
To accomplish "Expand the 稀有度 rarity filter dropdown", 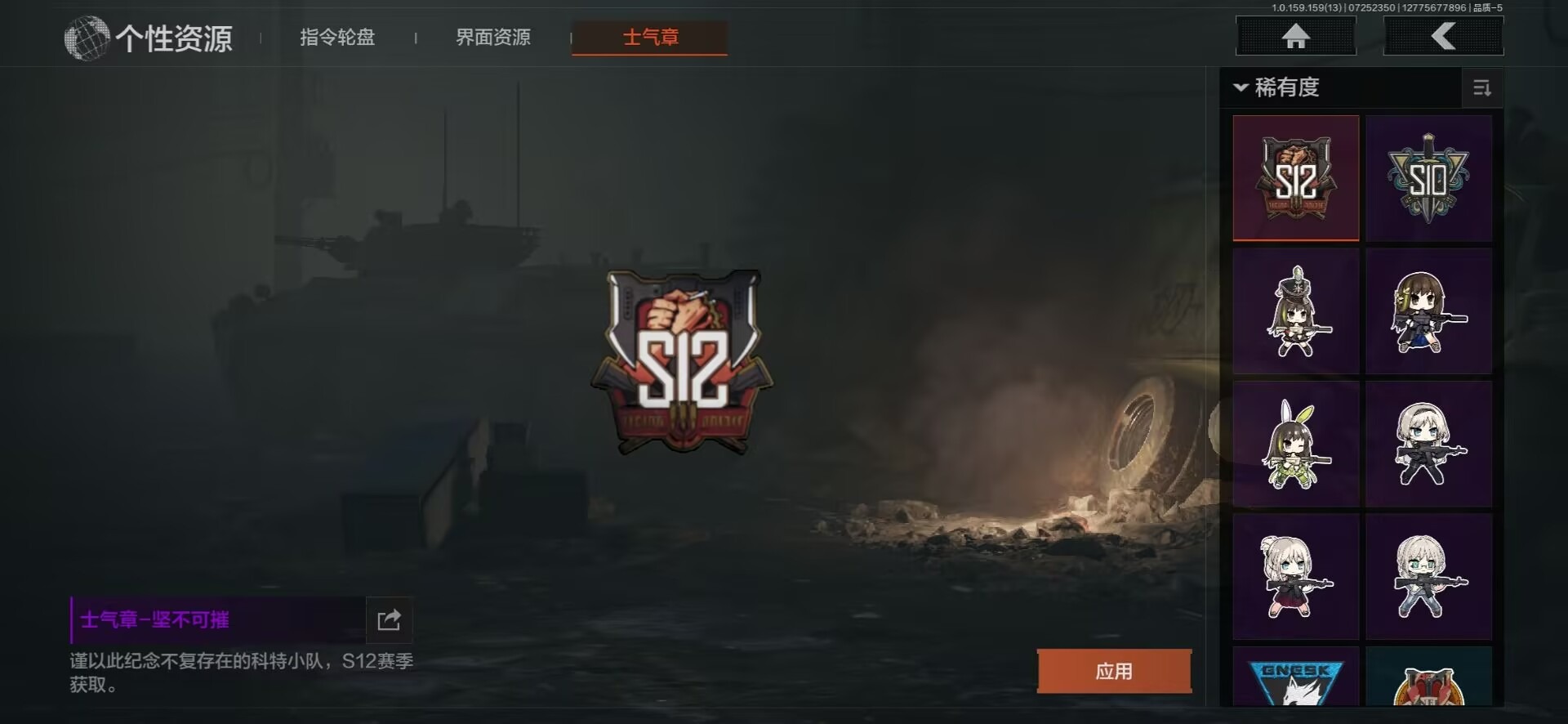I will tap(1277, 87).
